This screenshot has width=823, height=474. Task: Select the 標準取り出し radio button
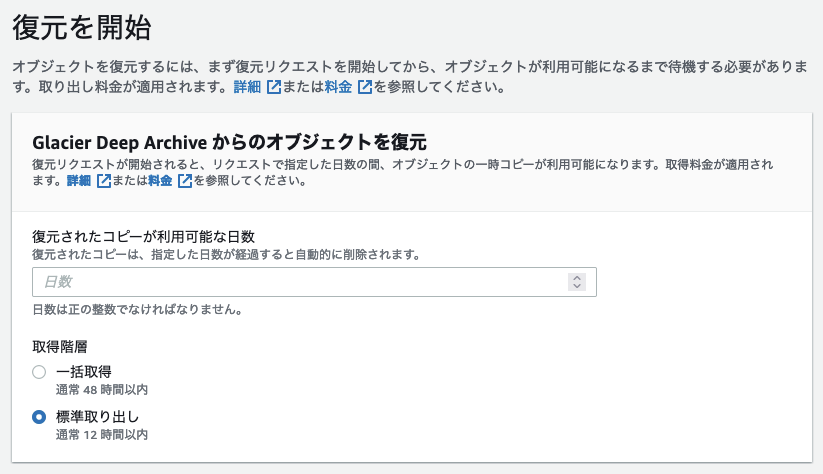(39, 417)
